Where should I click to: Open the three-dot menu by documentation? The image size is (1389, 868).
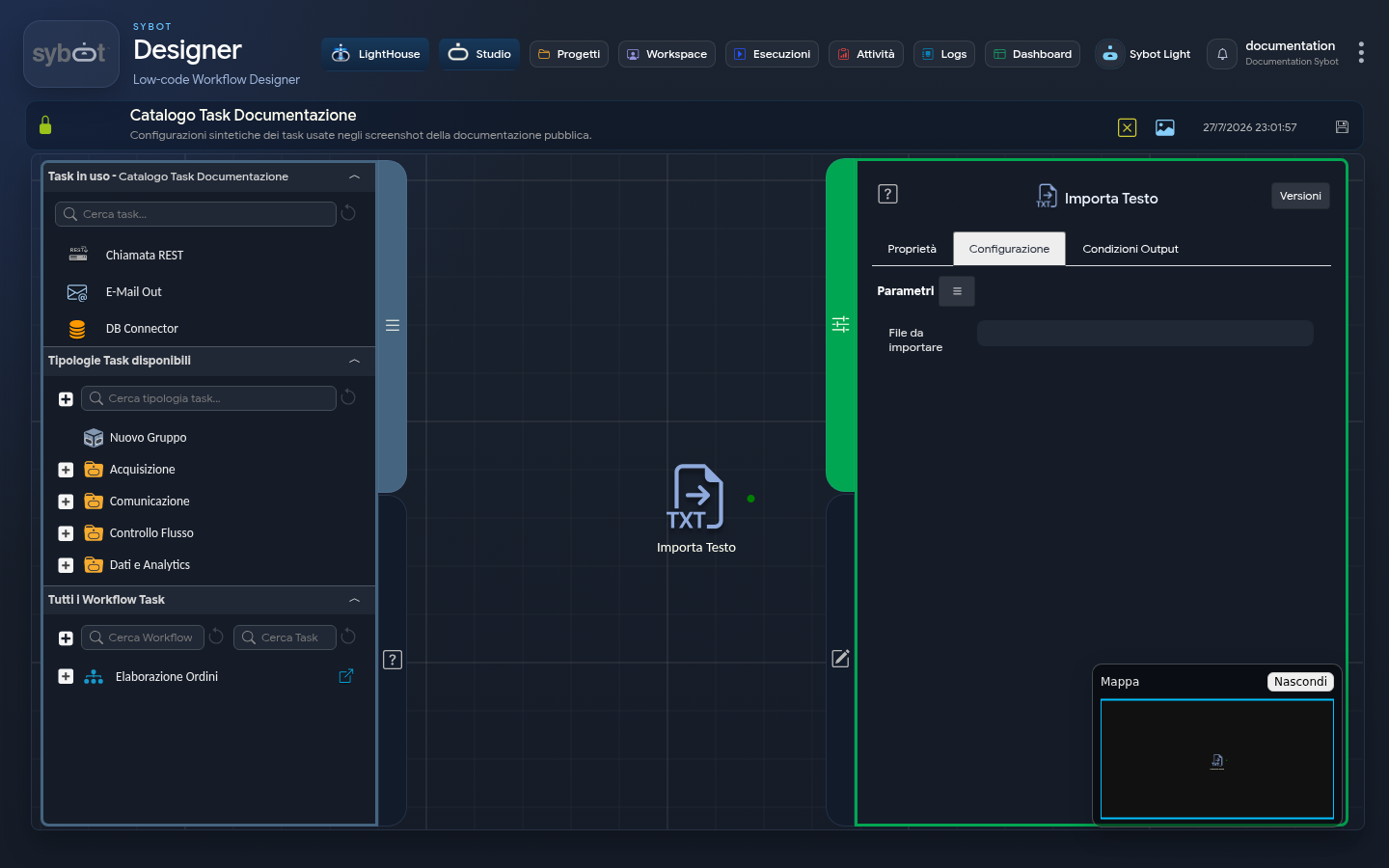click(1361, 52)
